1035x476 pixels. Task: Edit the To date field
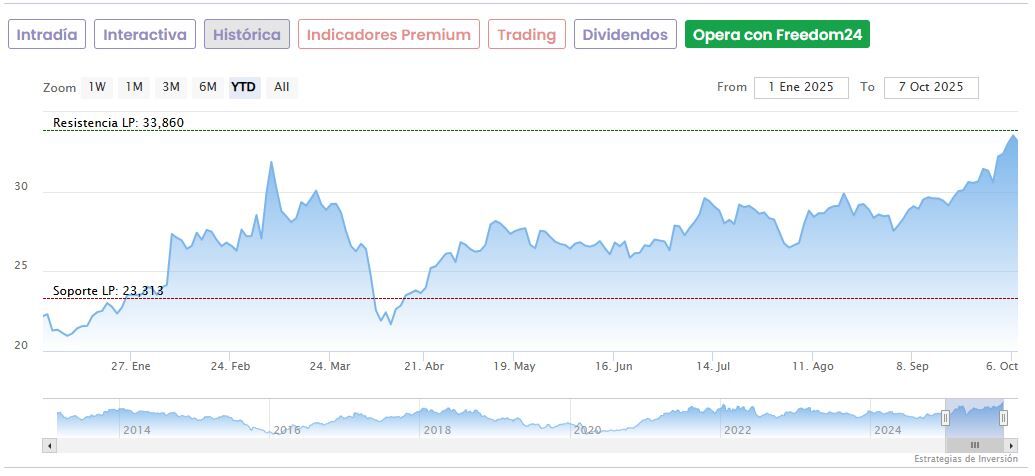pyautogui.click(x=931, y=87)
